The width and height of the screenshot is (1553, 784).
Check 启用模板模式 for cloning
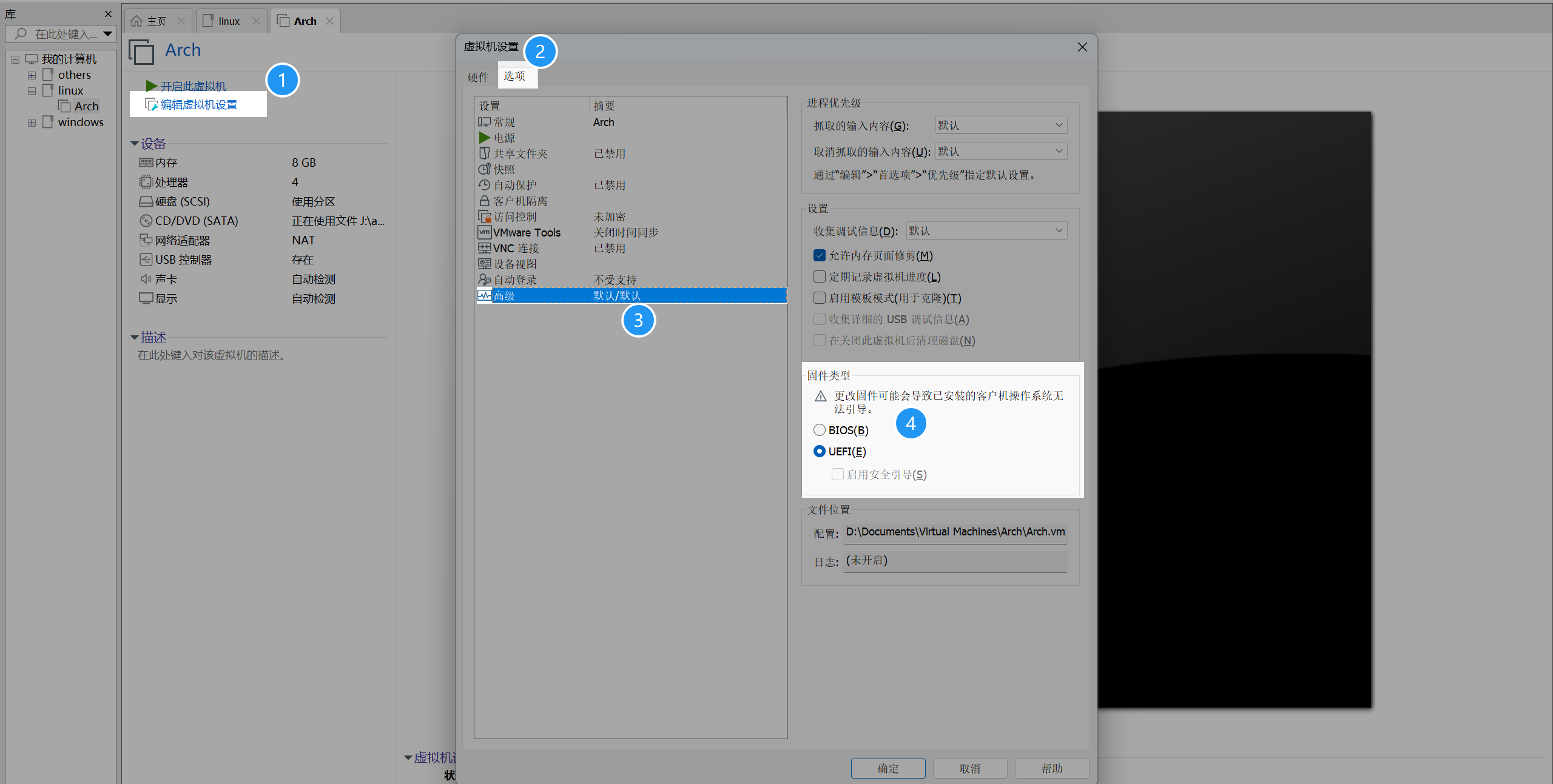pos(819,298)
